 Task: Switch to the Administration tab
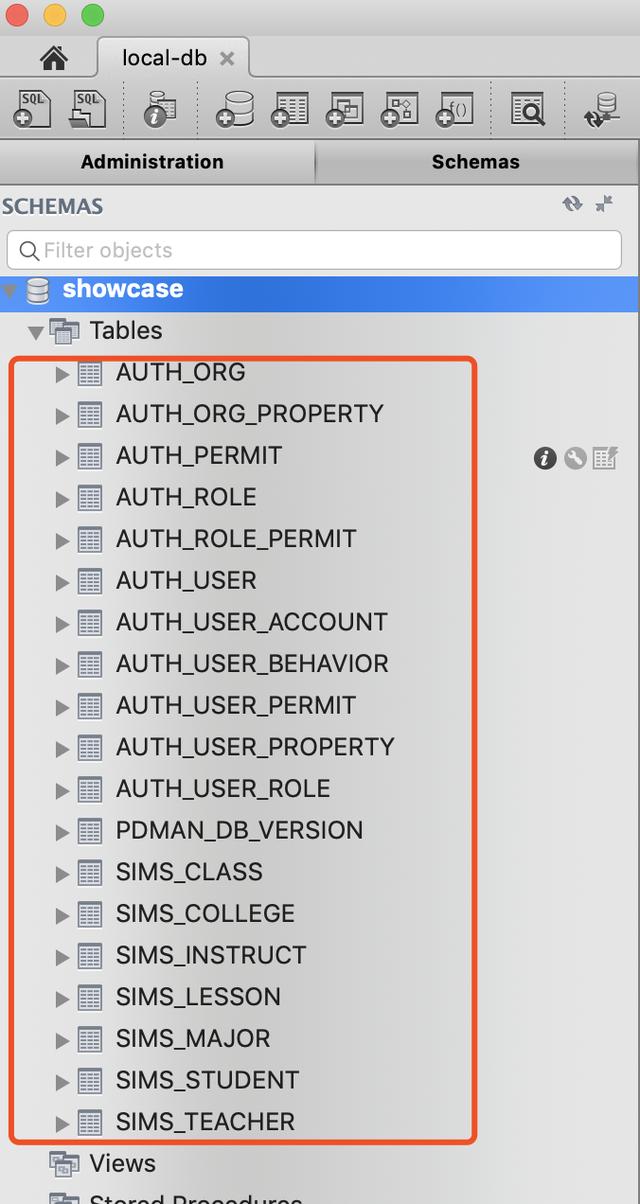click(152, 162)
